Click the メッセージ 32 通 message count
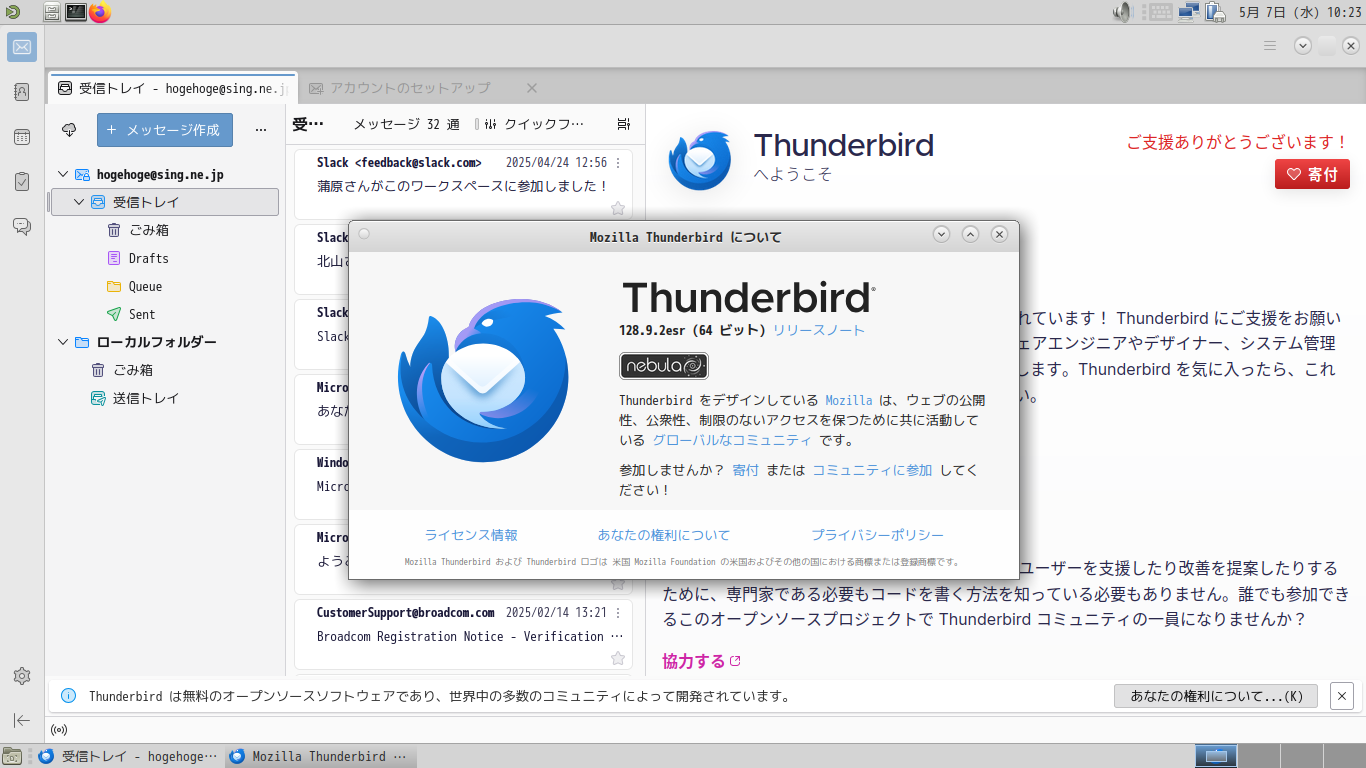 [406, 124]
